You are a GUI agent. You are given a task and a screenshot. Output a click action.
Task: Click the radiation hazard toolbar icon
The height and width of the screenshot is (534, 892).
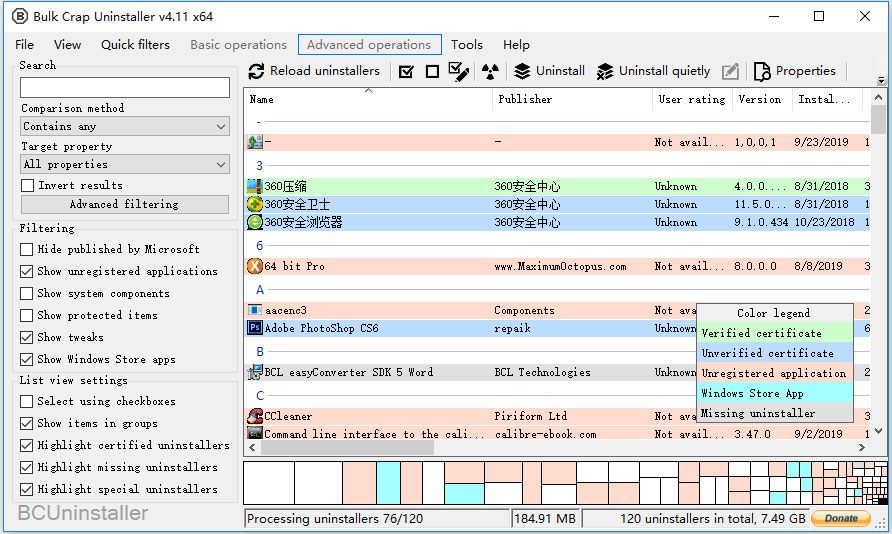tap(490, 72)
